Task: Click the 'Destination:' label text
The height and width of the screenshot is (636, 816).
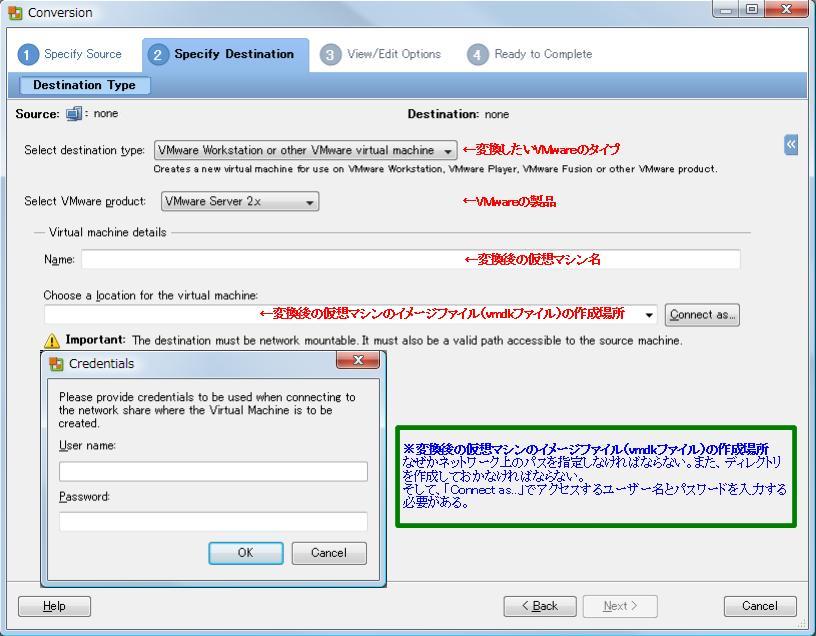Action: coord(443,114)
